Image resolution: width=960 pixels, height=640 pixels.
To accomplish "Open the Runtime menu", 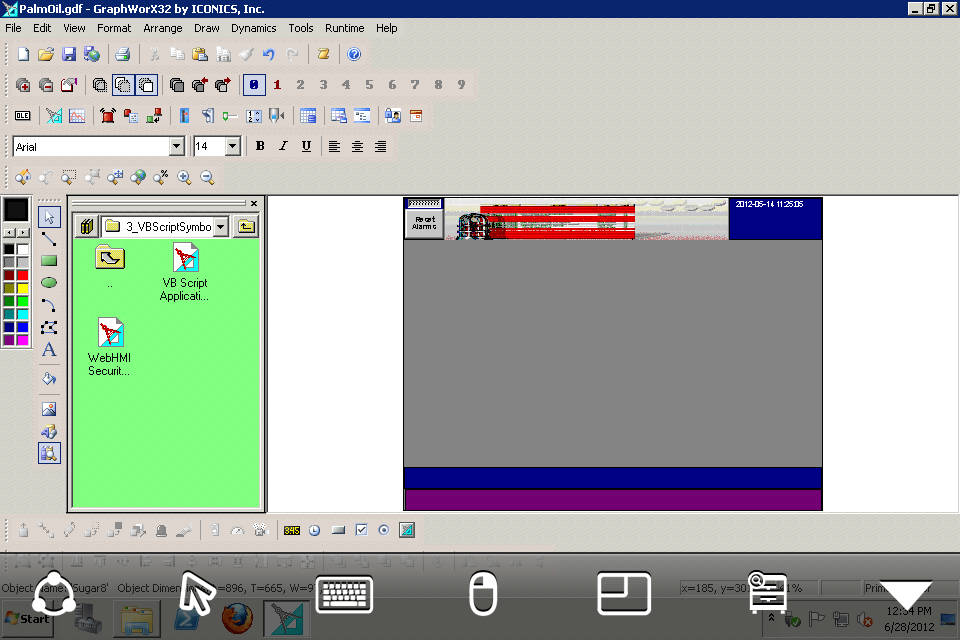I will [x=345, y=28].
